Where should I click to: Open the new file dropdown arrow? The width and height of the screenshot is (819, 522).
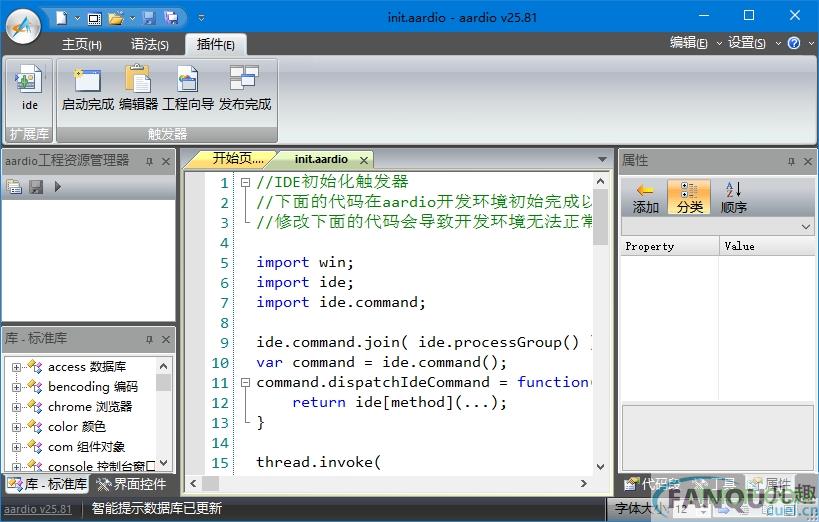point(77,18)
